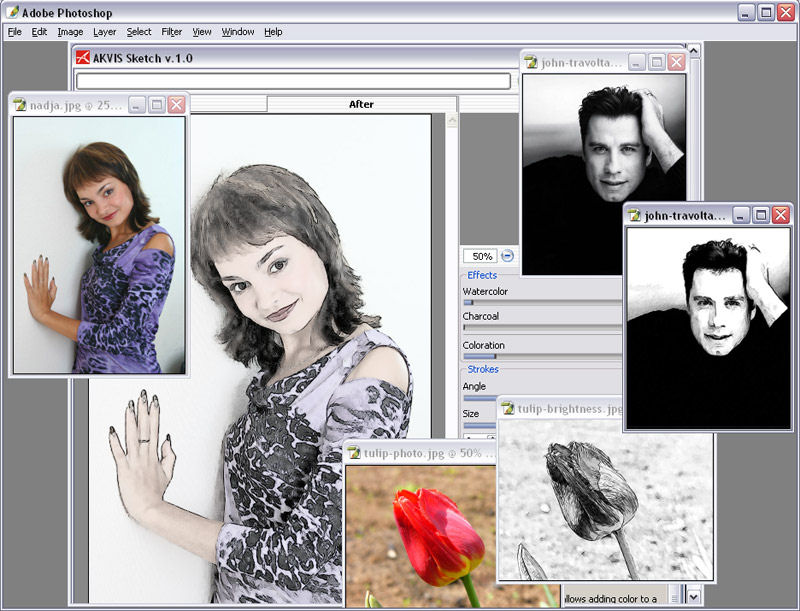Open the Layer menu

click(105, 32)
